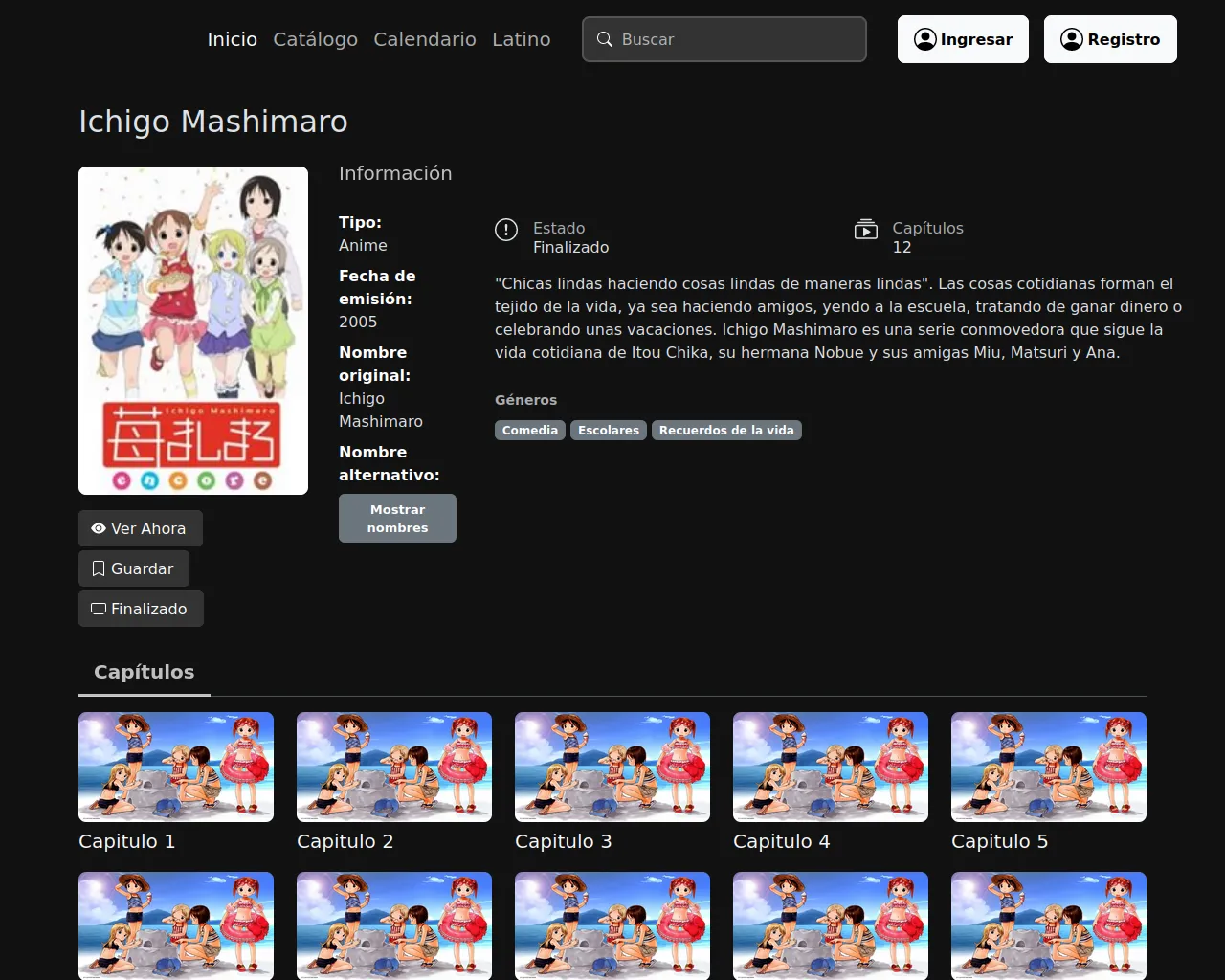Click the Recuerdos de la vida tag
The height and width of the screenshot is (980, 1225).
(x=726, y=431)
